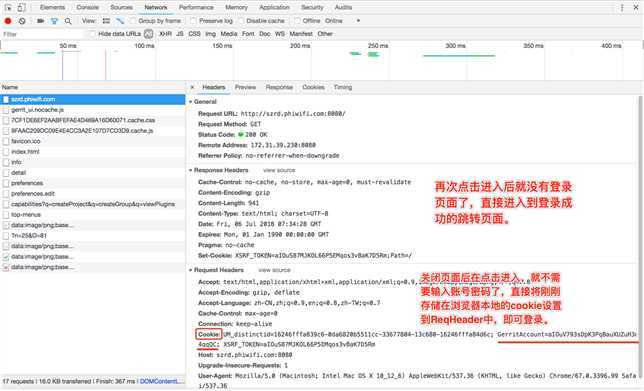This screenshot has width=644, height=391.
Task: Select the index.html request
Action: click(x=93, y=152)
